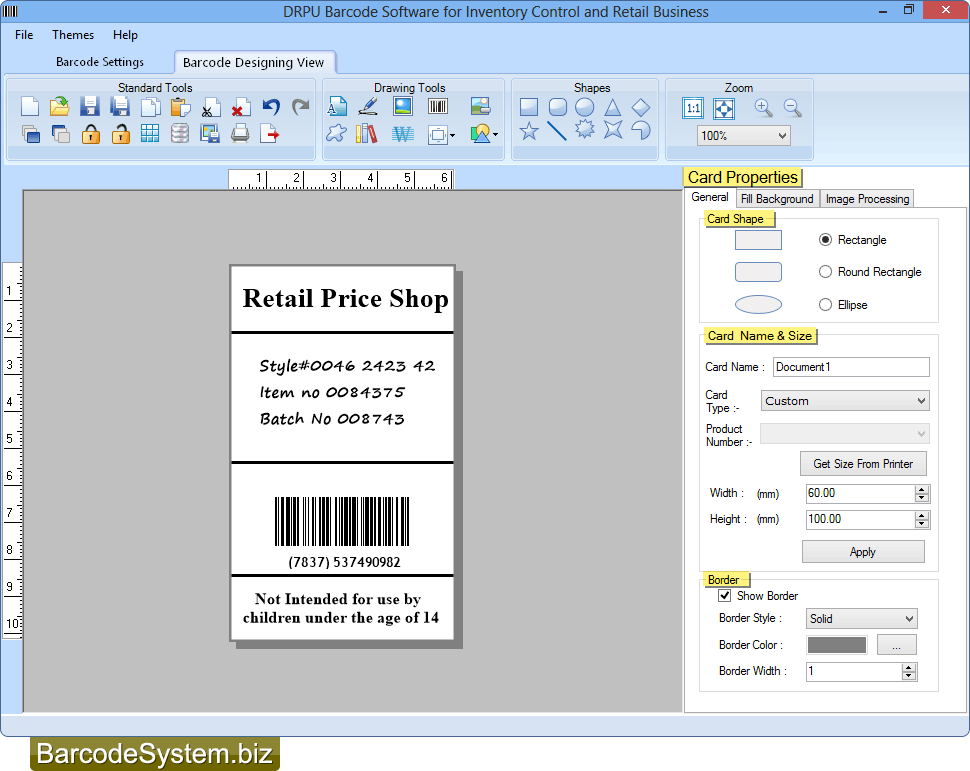Select the Text drawing tool
Screen dimensions: 970x771
click(x=337, y=106)
